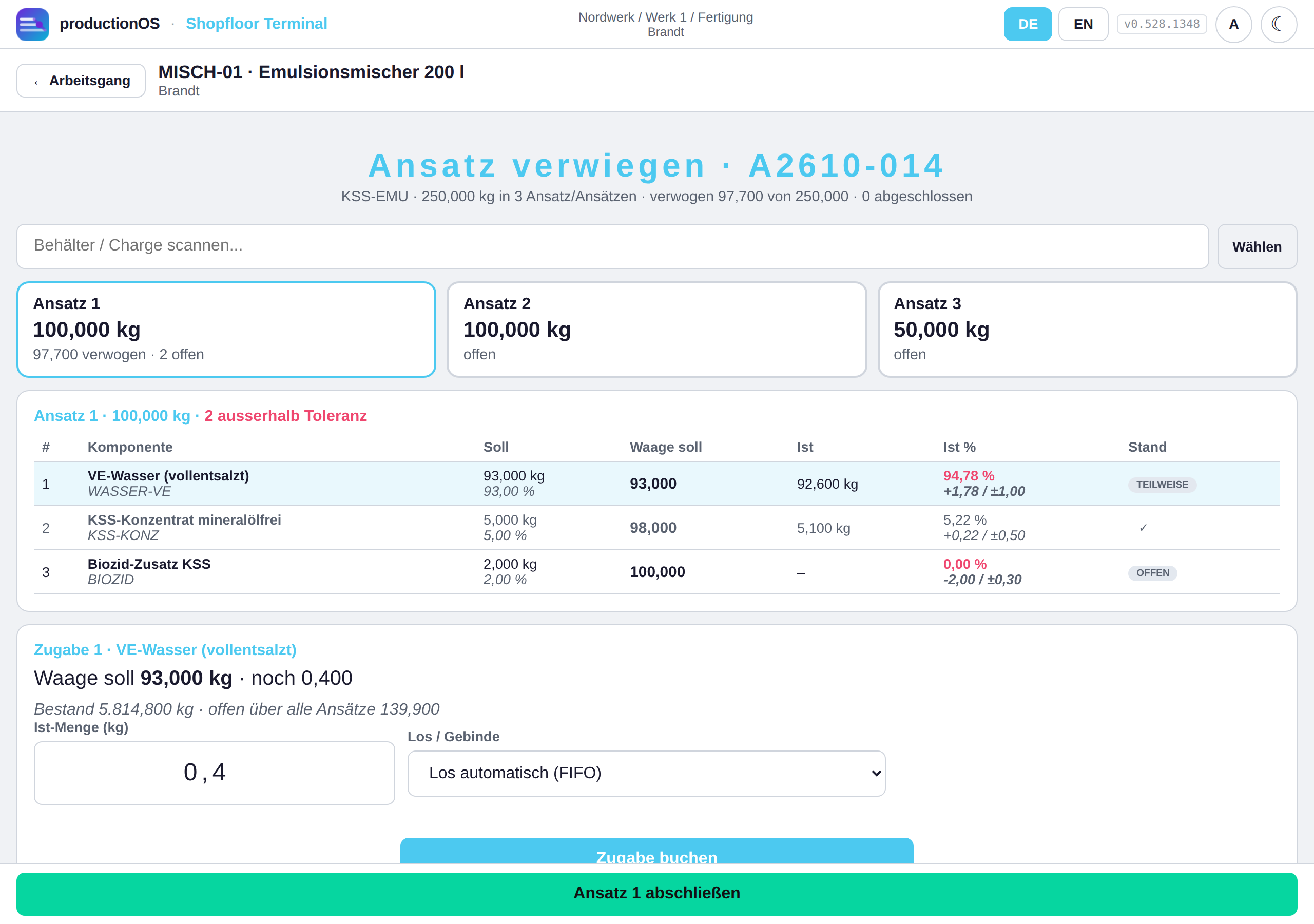The width and height of the screenshot is (1314, 924).
Task: Click the version badge v0.528.1348
Action: click(x=1161, y=24)
